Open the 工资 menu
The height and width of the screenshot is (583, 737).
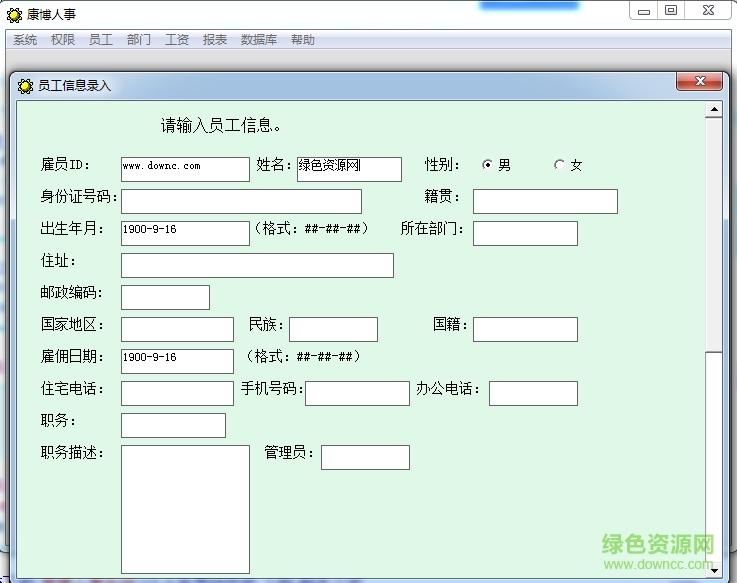[177, 40]
